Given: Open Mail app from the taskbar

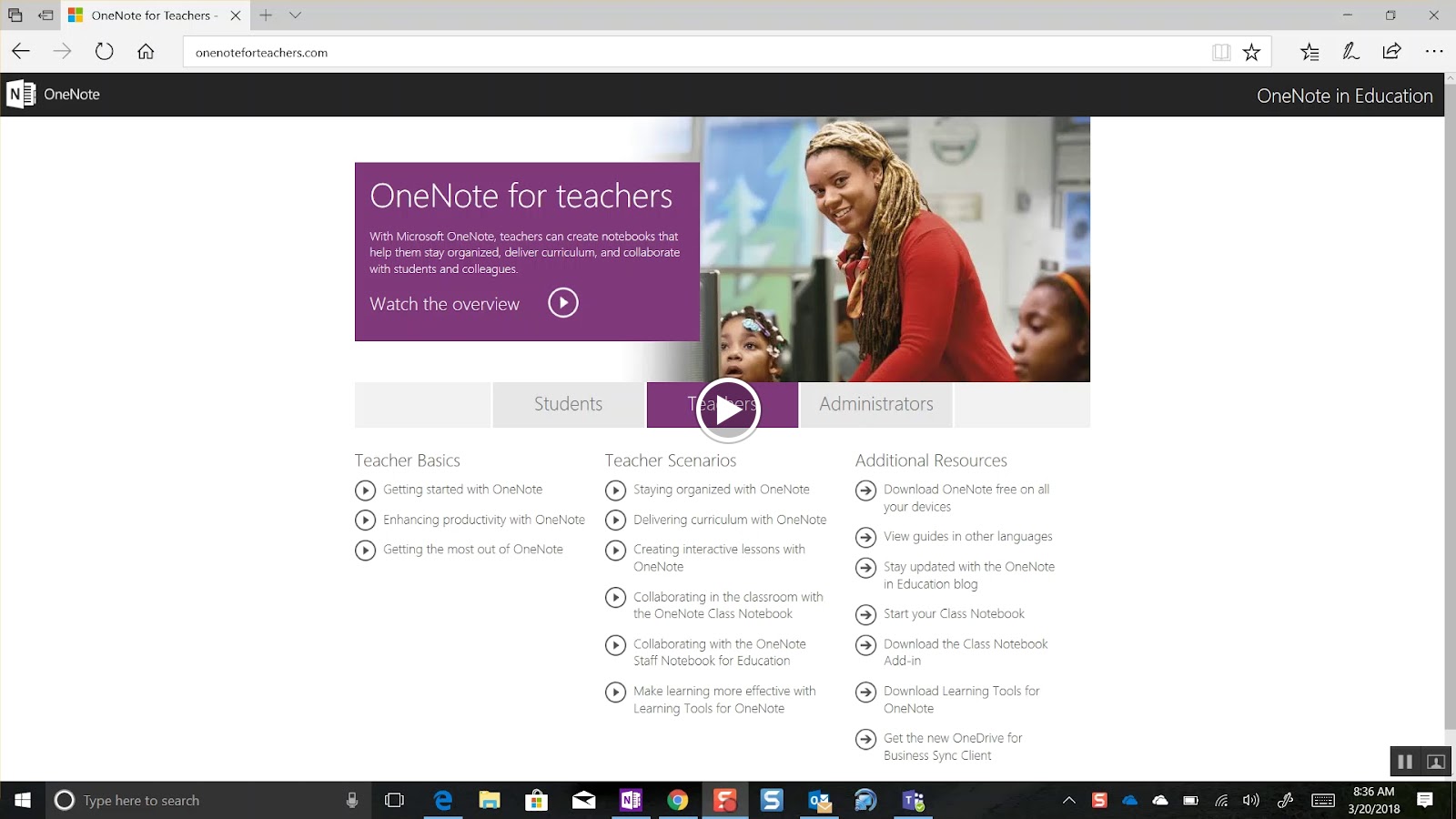Looking at the screenshot, I should coord(583,800).
